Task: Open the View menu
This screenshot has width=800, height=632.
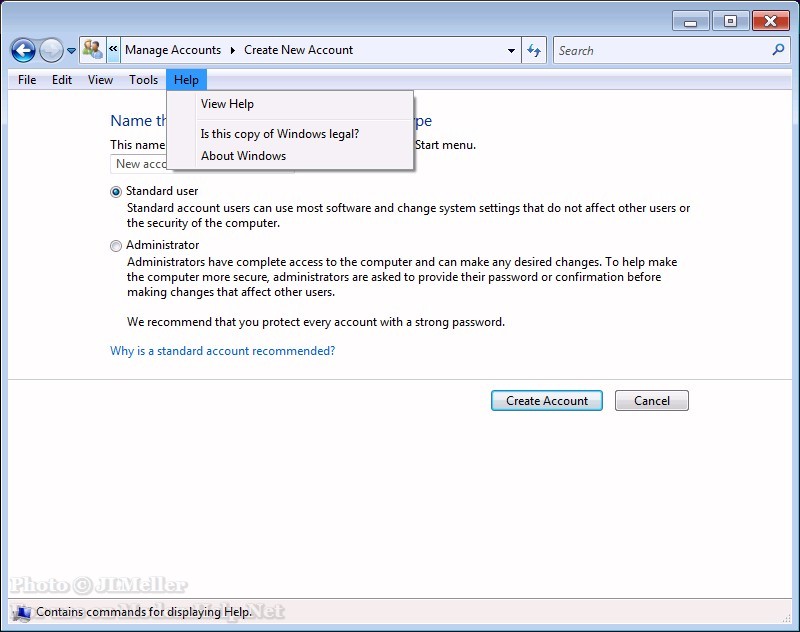Action: pyautogui.click(x=100, y=80)
